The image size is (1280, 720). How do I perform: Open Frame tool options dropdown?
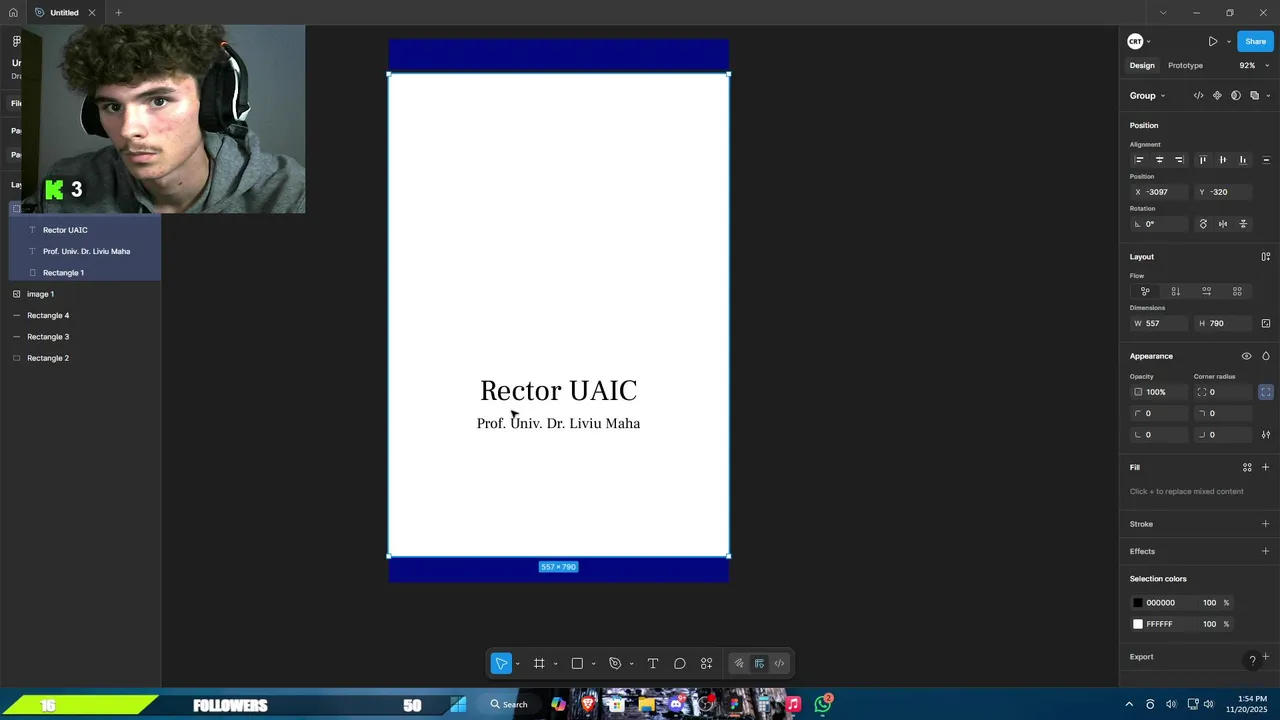click(555, 664)
